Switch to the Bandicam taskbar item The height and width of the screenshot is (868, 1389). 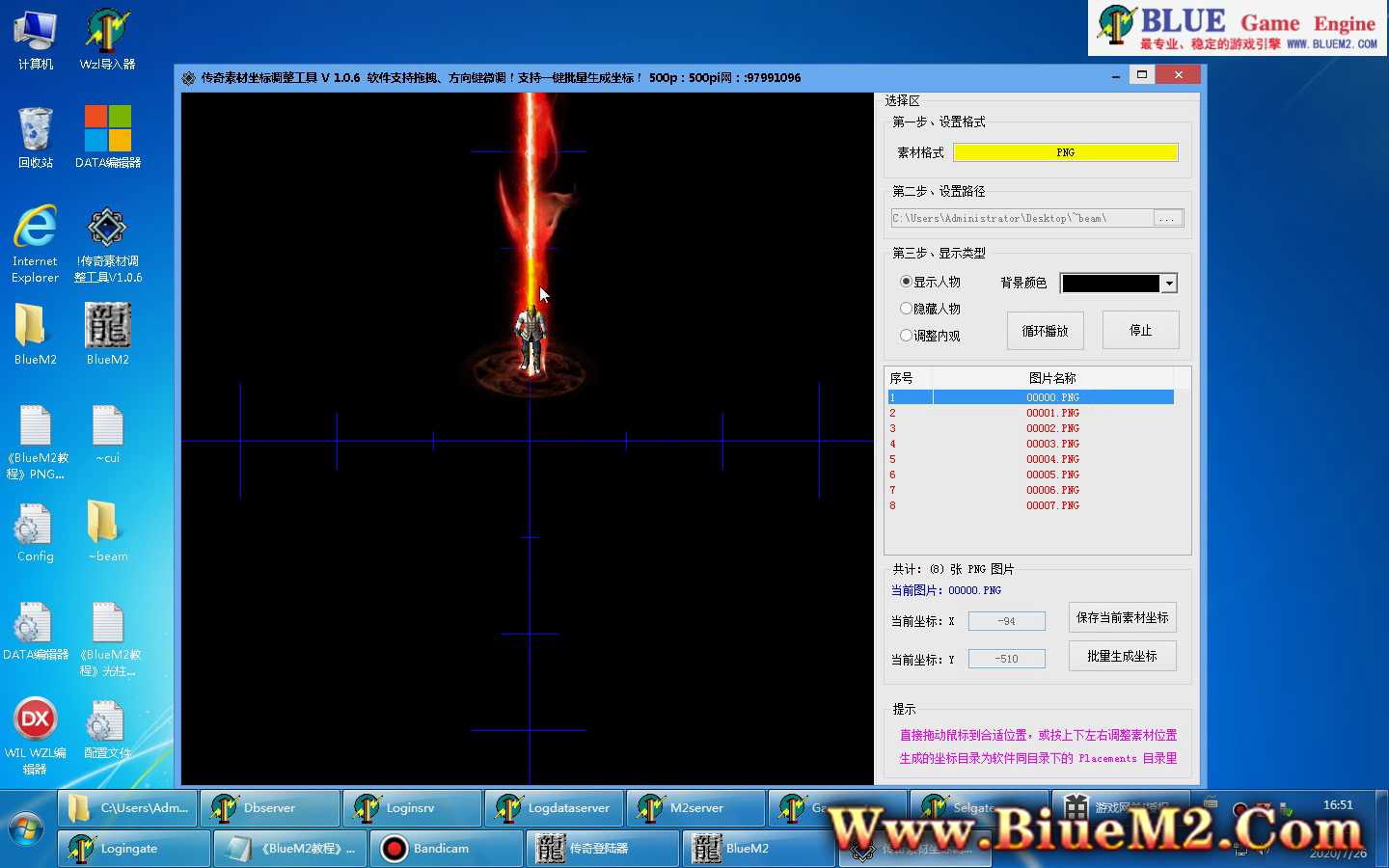click(446, 849)
